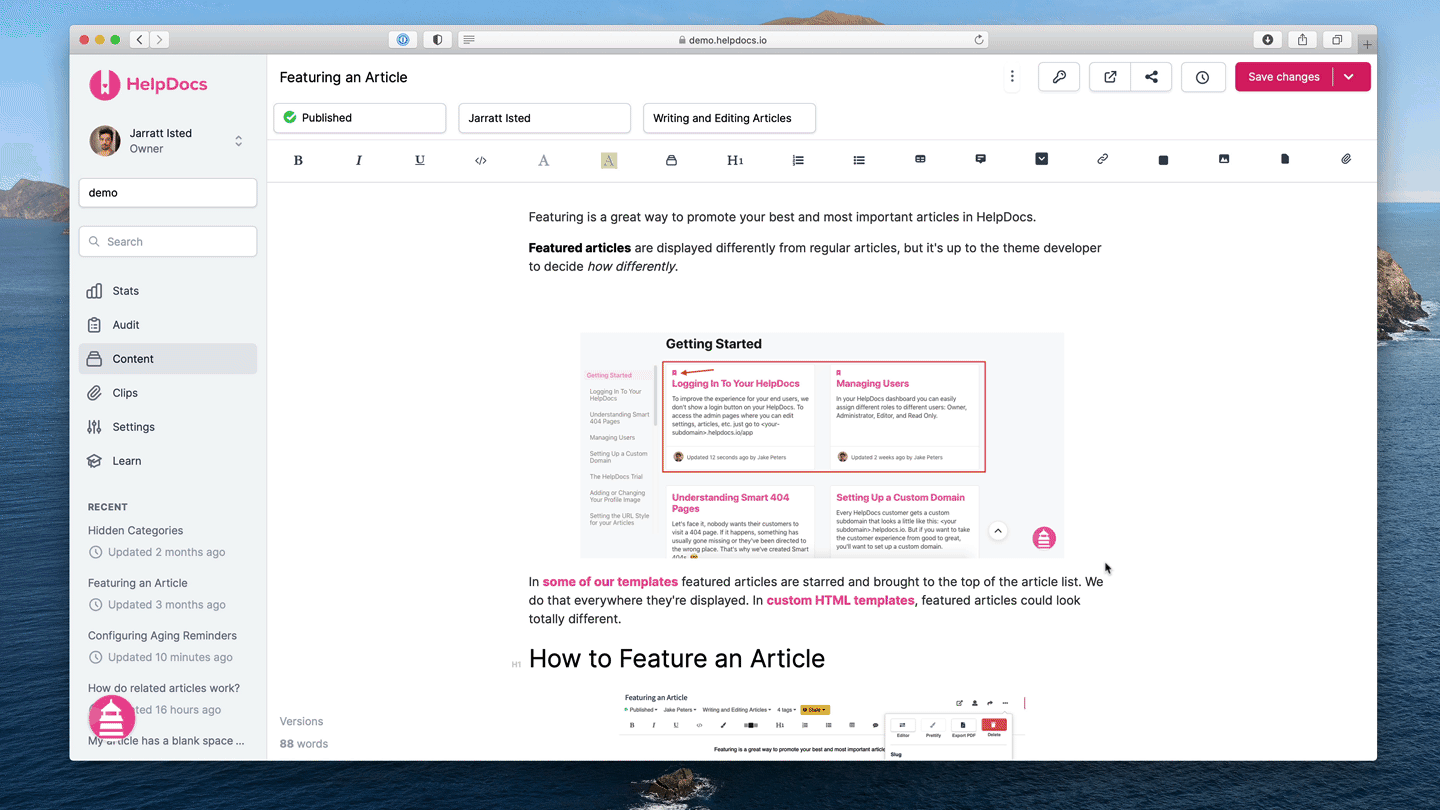Apply italic formatting
The width and height of the screenshot is (1440, 810).
pos(359,160)
